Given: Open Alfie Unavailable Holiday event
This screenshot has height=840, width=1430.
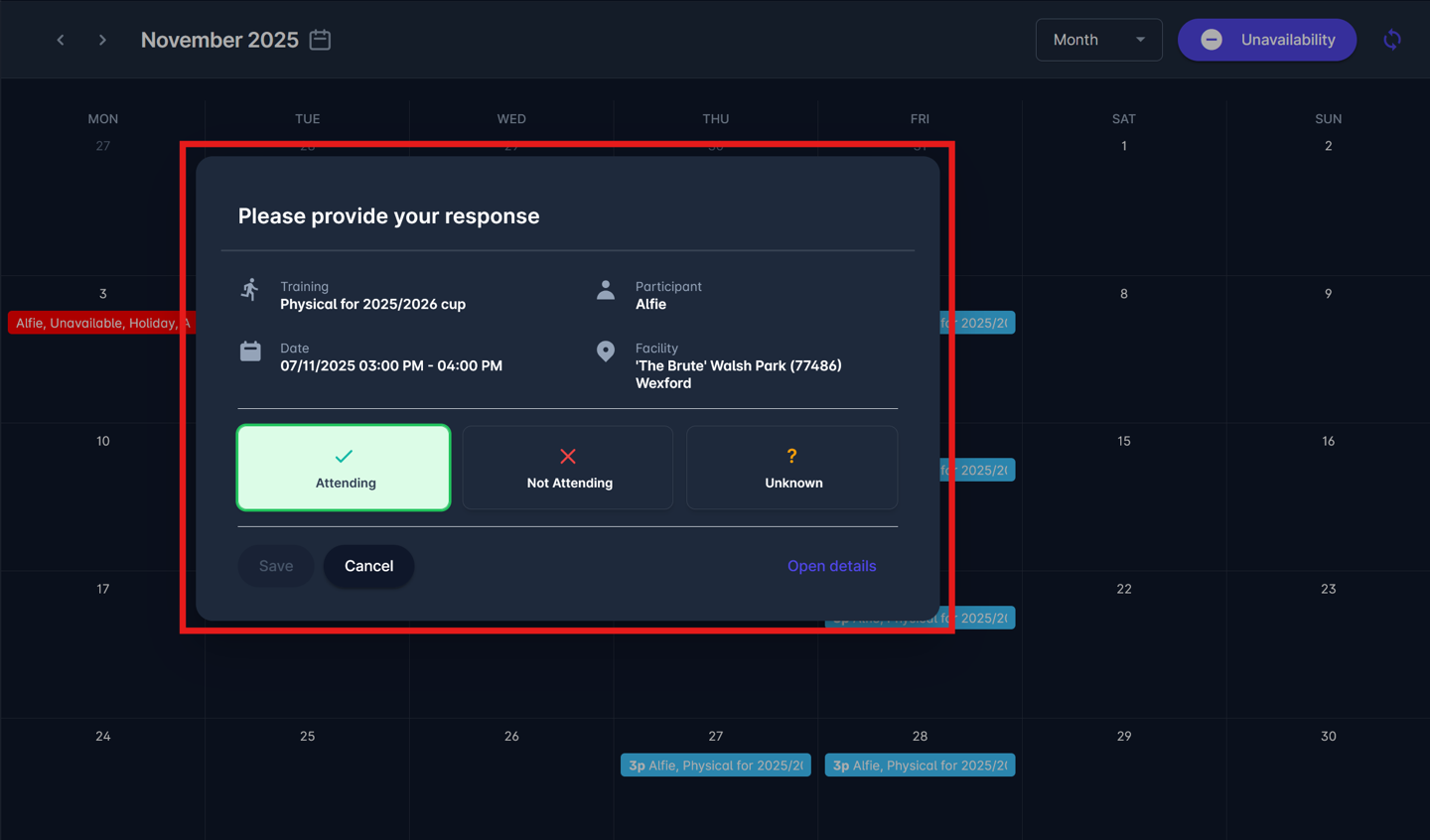Looking at the screenshot, I should (99, 323).
